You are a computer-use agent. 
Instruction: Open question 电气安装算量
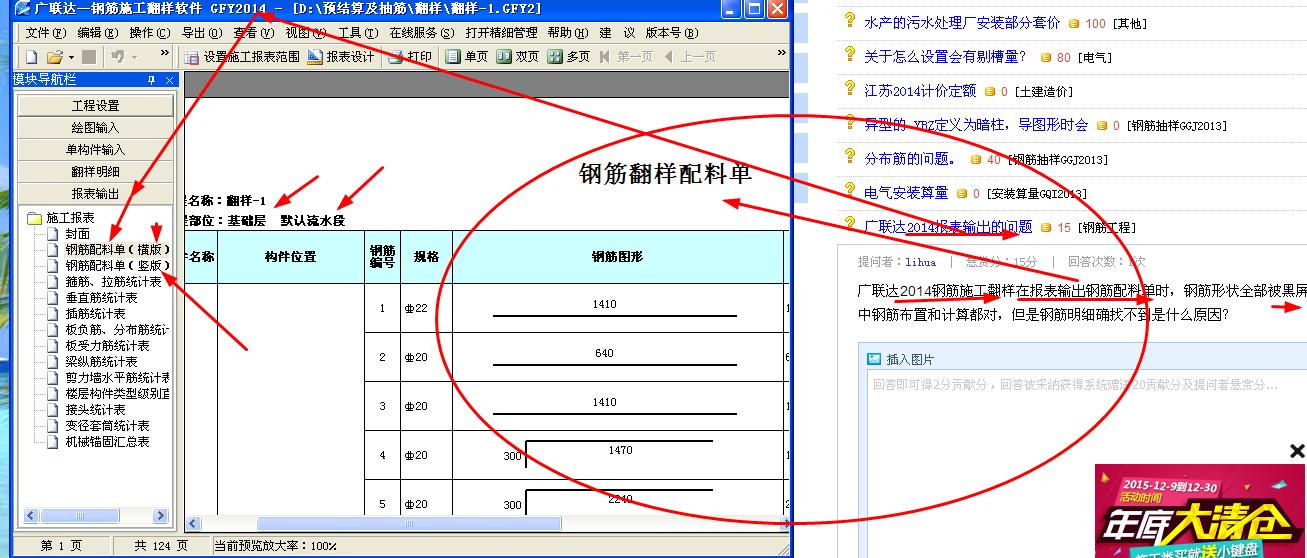[906, 192]
